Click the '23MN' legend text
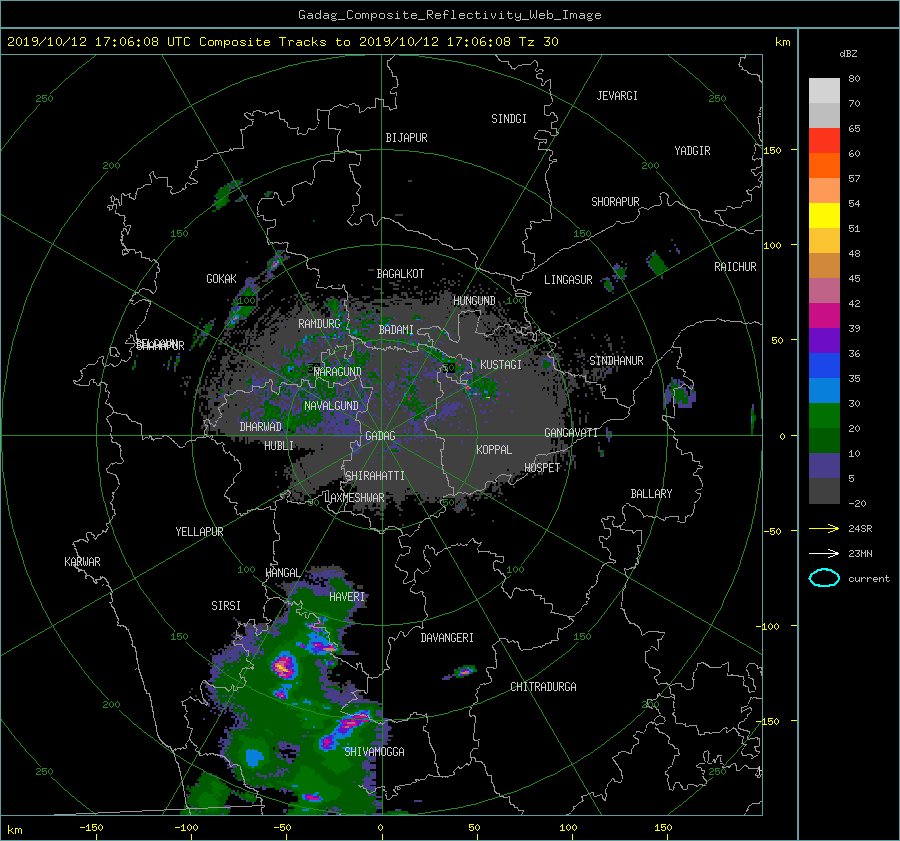 (860, 553)
